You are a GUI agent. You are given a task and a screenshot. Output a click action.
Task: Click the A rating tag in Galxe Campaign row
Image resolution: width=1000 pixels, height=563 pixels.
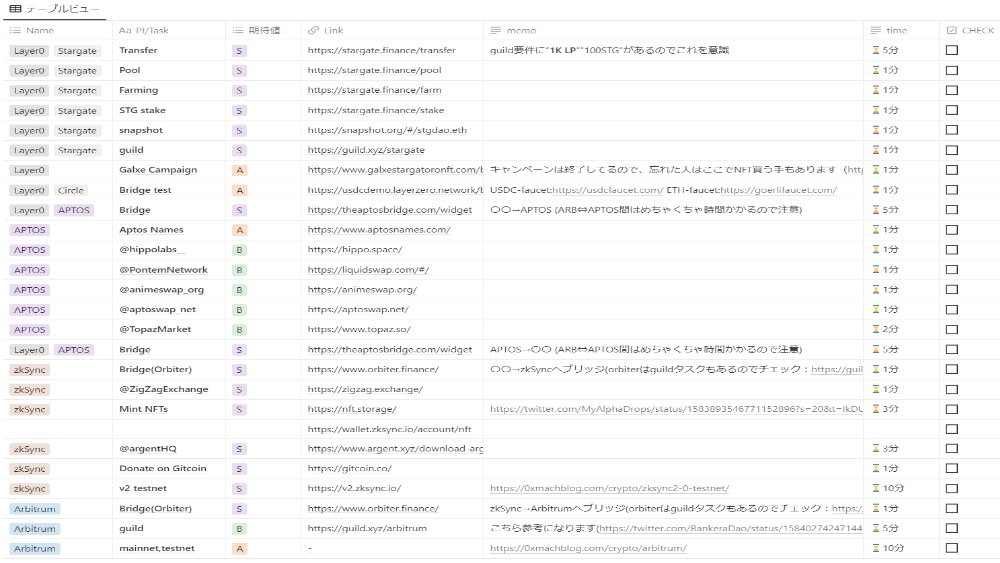coord(239,170)
